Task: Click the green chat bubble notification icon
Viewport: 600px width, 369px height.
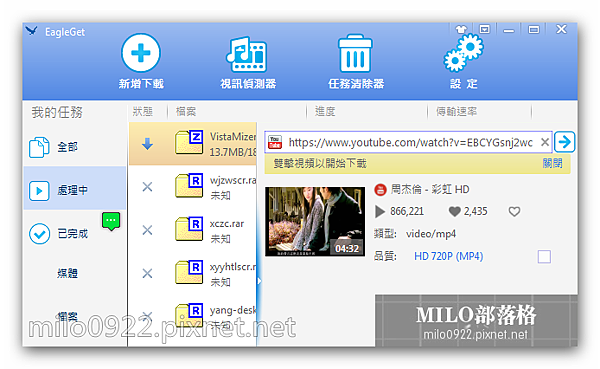Action: point(111,221)
